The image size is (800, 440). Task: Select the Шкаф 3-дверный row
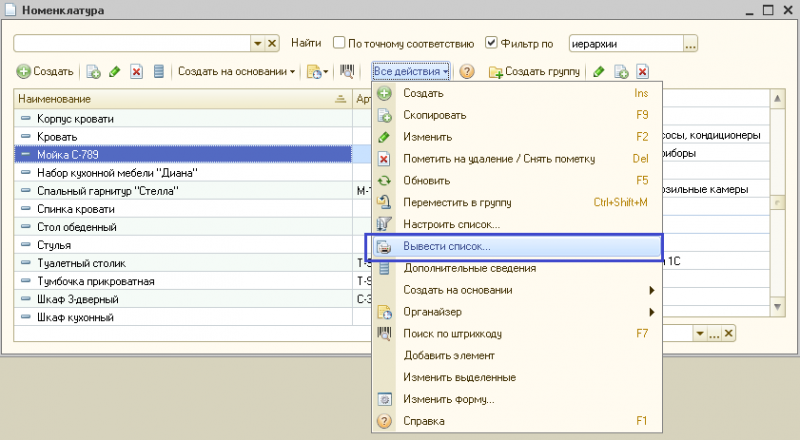[183, 299]
